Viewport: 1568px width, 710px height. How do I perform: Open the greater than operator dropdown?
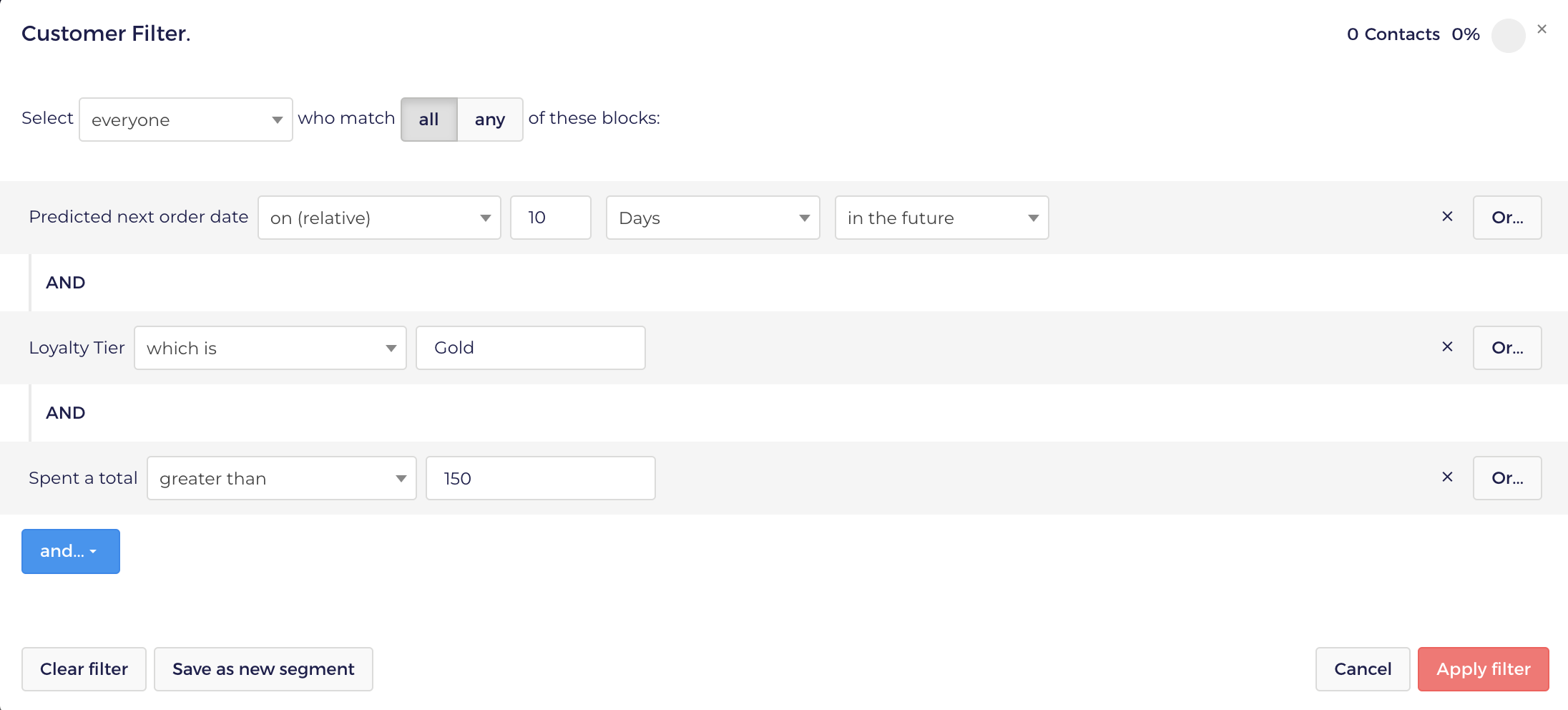click(282, 478)
